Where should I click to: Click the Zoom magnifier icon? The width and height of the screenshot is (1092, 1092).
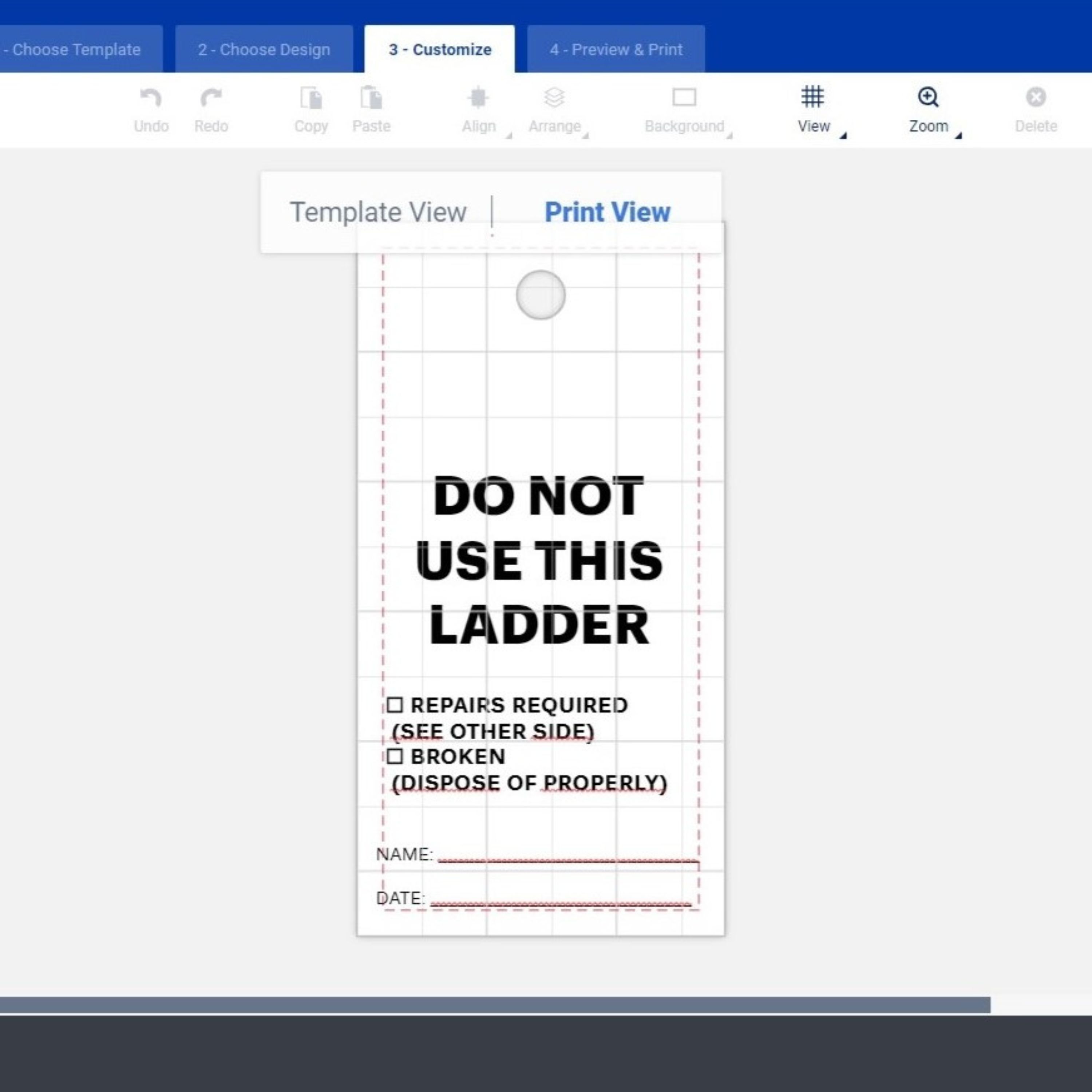(x=928, y=97)
